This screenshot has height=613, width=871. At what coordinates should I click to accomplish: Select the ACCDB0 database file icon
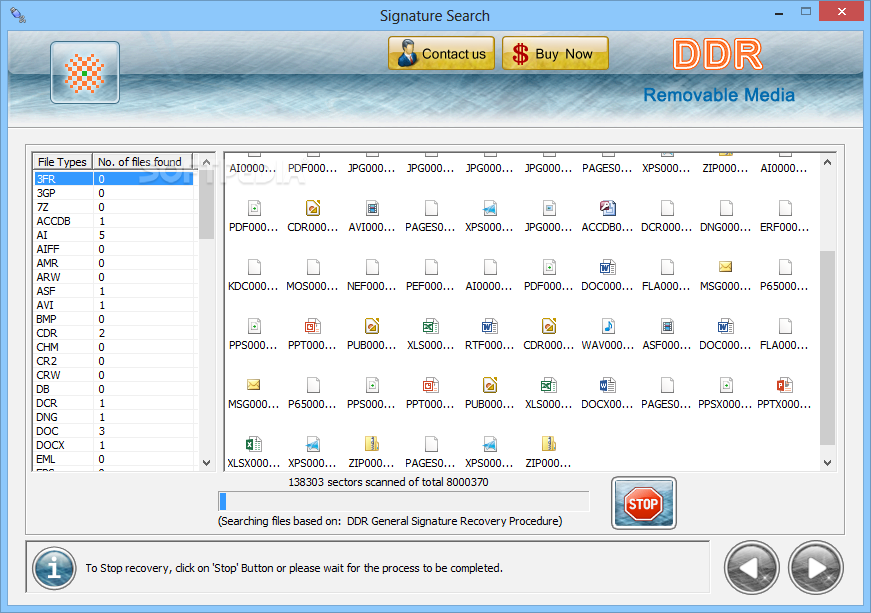click(608, 209)
